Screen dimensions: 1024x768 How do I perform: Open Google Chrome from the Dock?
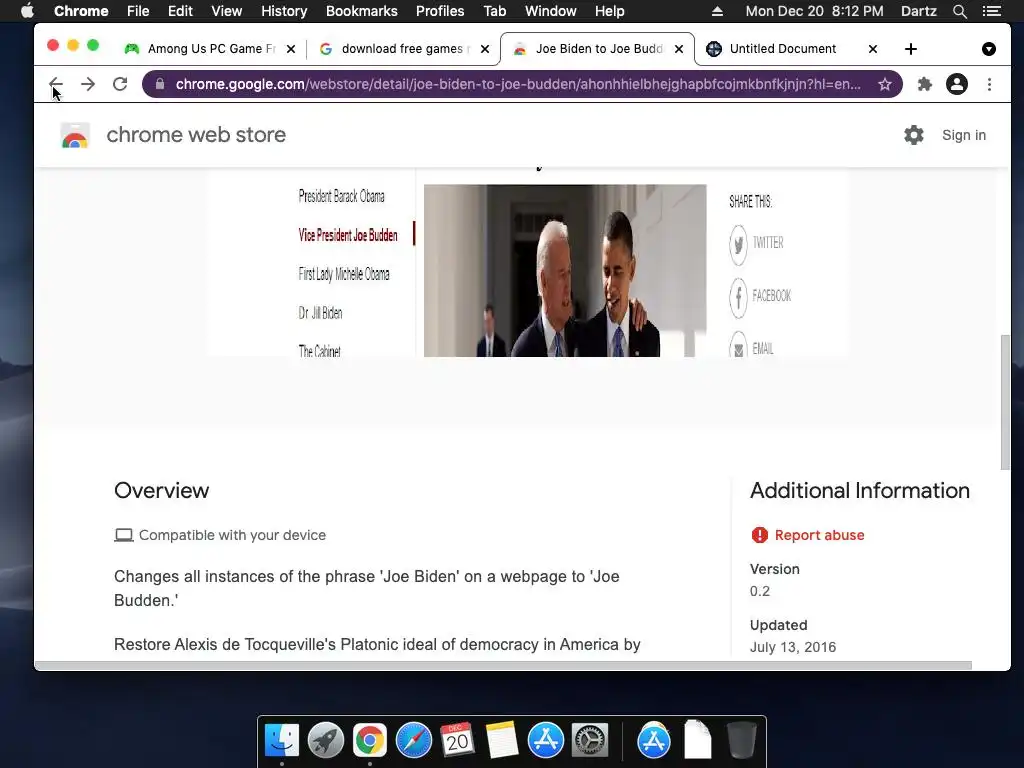click(370, 741)
